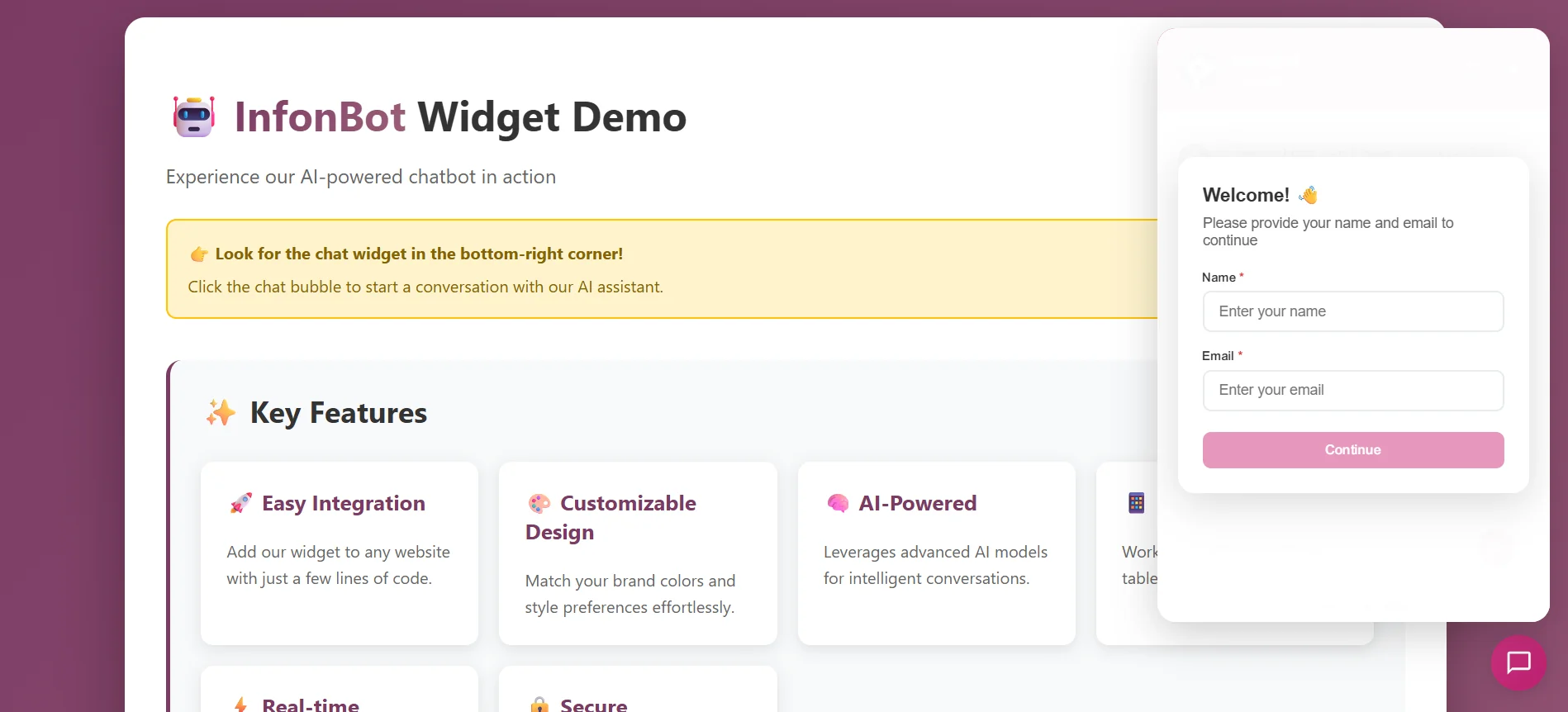1568x712 pixels.
Task: Click the brain icon on AI-Powered card
Action: (838, 503)
